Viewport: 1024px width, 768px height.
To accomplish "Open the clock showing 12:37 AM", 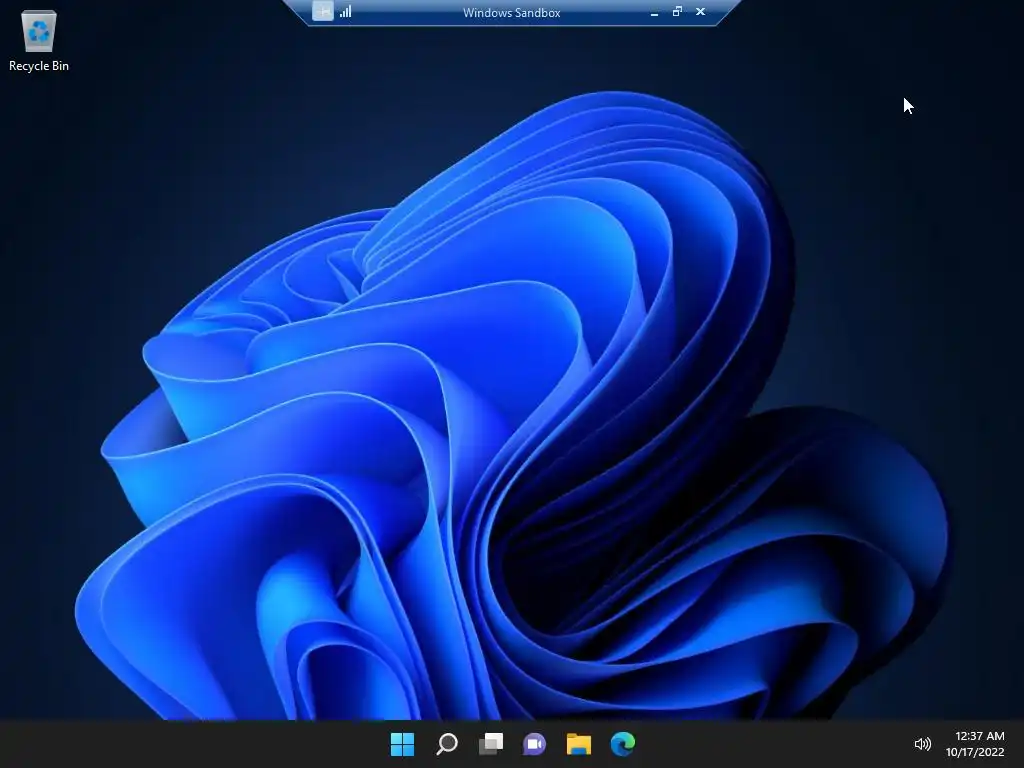I will pyautogui.click(x=980, y=736).
